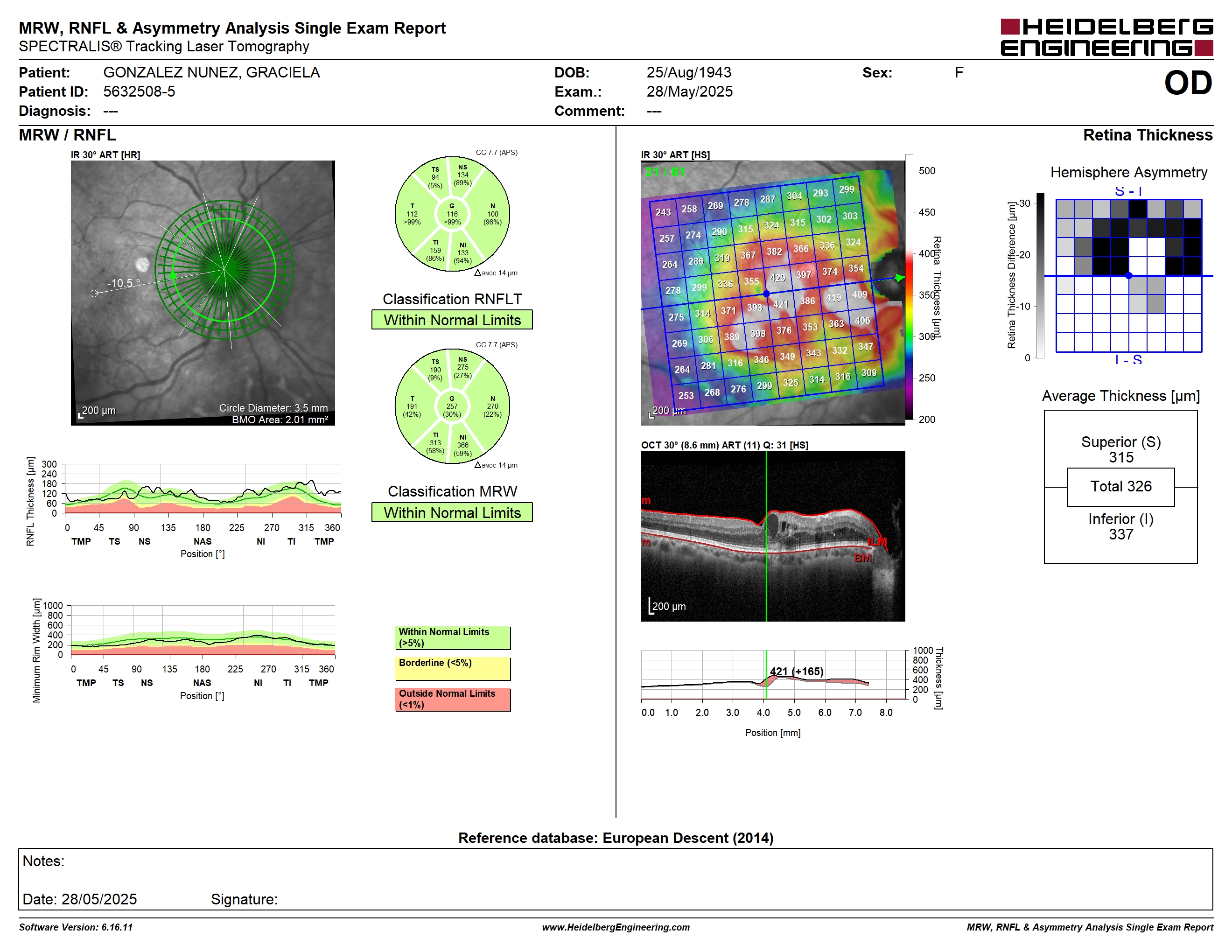Click the MRW pie temporal sector T 191
Image resolution: width=1232 pixels, height=952 pixels.
pos(412,406)
